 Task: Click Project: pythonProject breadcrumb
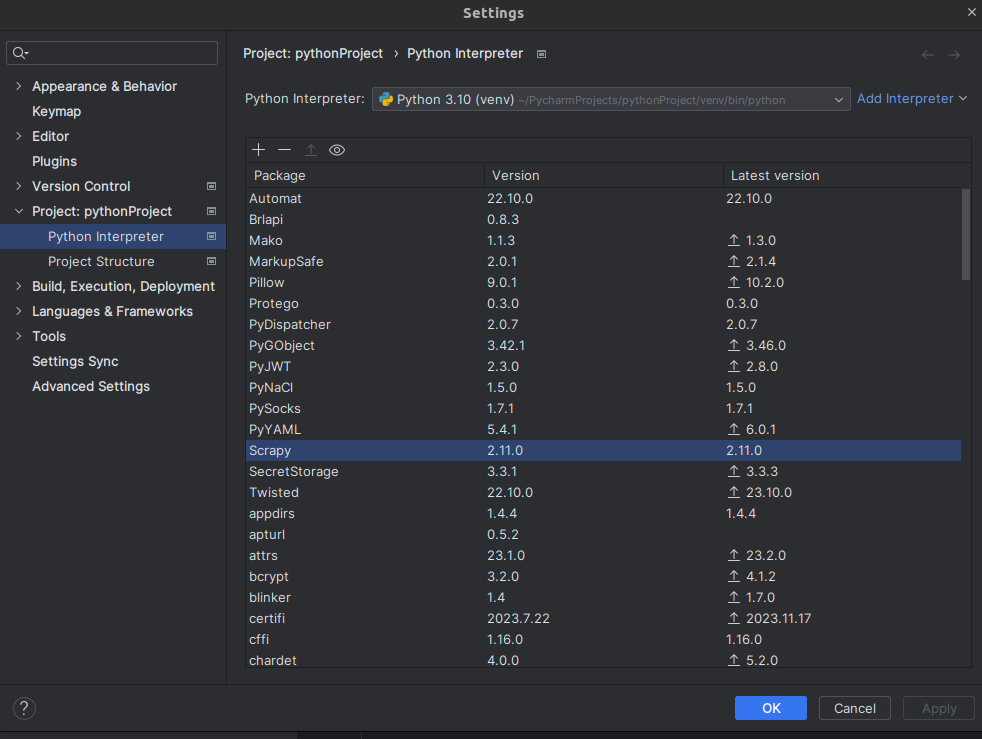(313, 54)
